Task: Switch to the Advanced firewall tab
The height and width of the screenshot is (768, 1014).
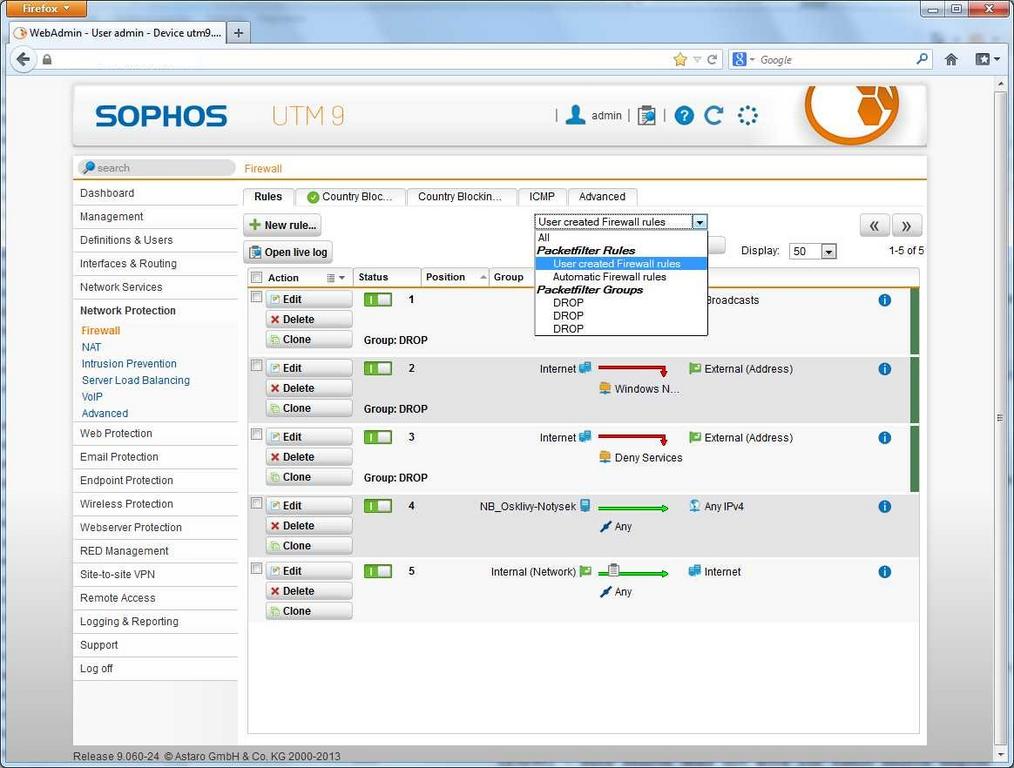Action: click(602, 197)
